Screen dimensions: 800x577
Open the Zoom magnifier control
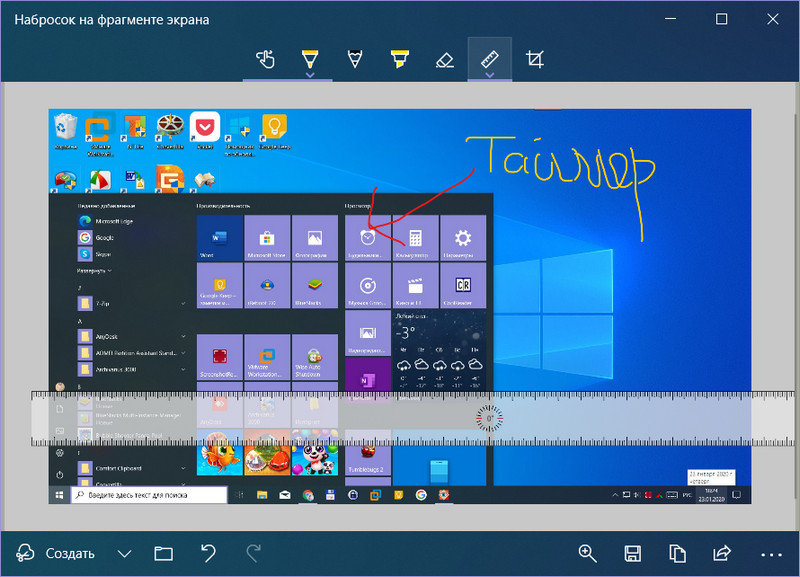pos(587,554)
